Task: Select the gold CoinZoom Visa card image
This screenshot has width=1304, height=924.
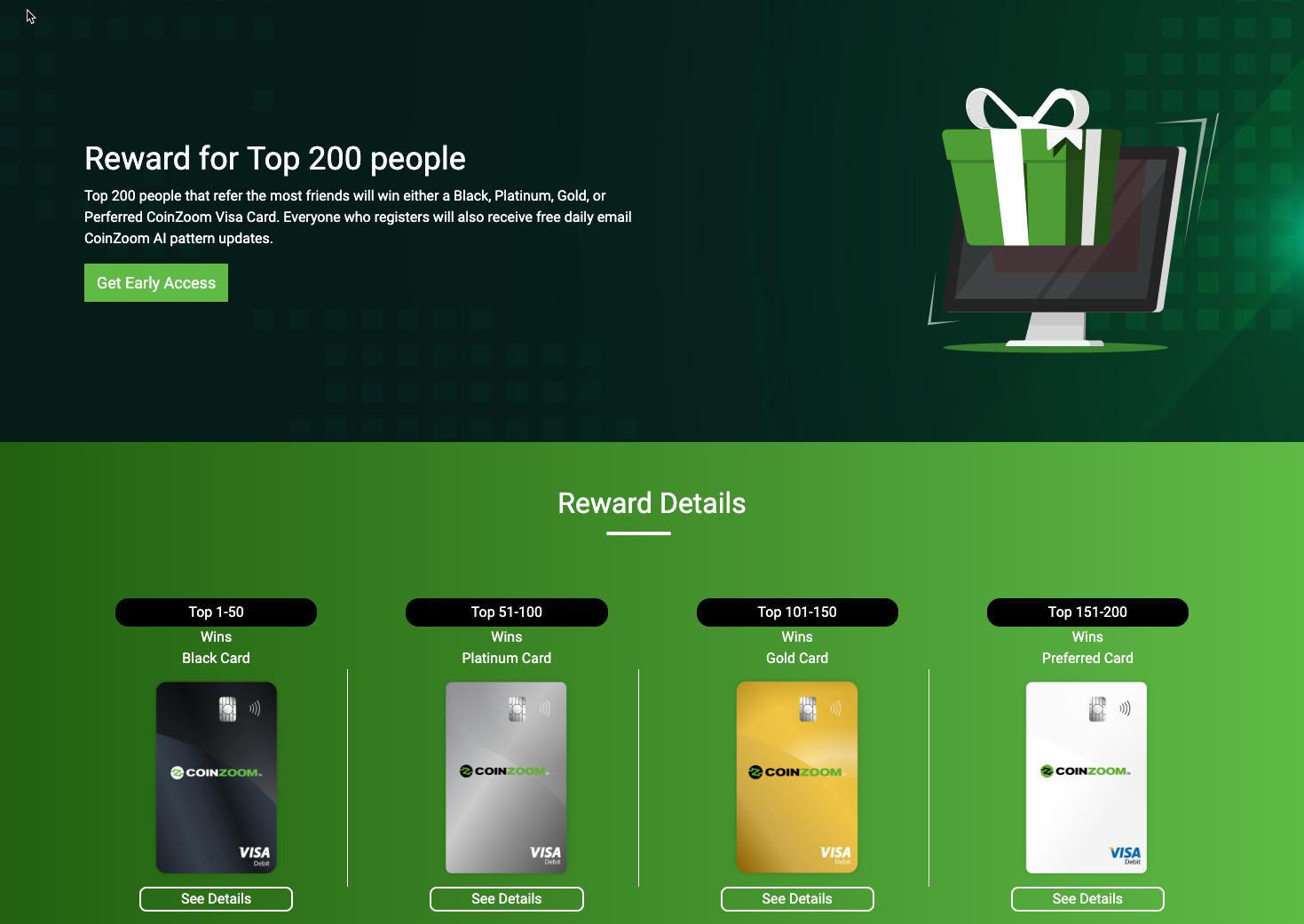Action: pyautogui.click(x=797, y=778)
